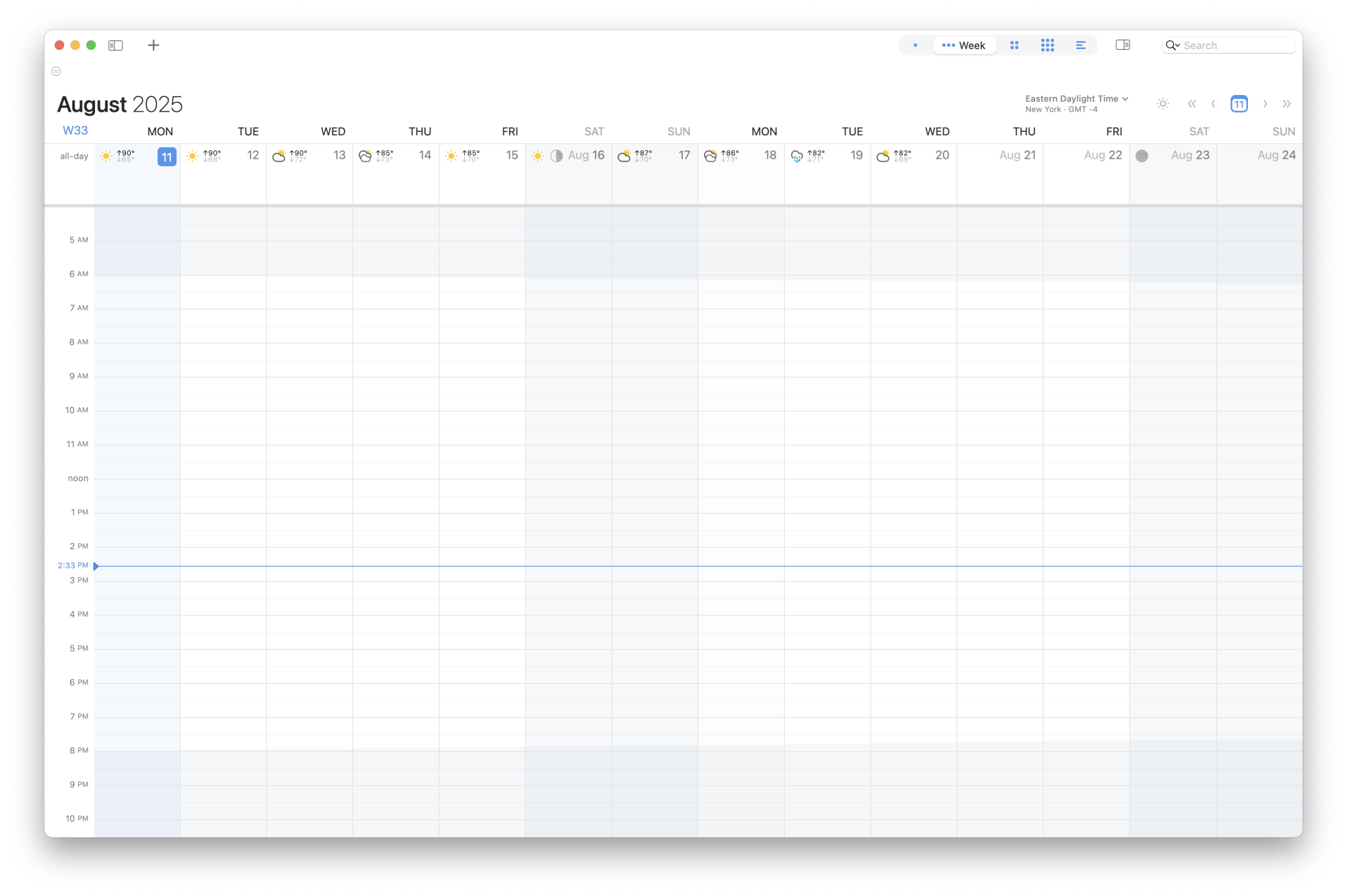The width and height of the screenshot is (1347, 896).
Task: Jump forward with double right chevrons
Action: (x=1286, y=104)
